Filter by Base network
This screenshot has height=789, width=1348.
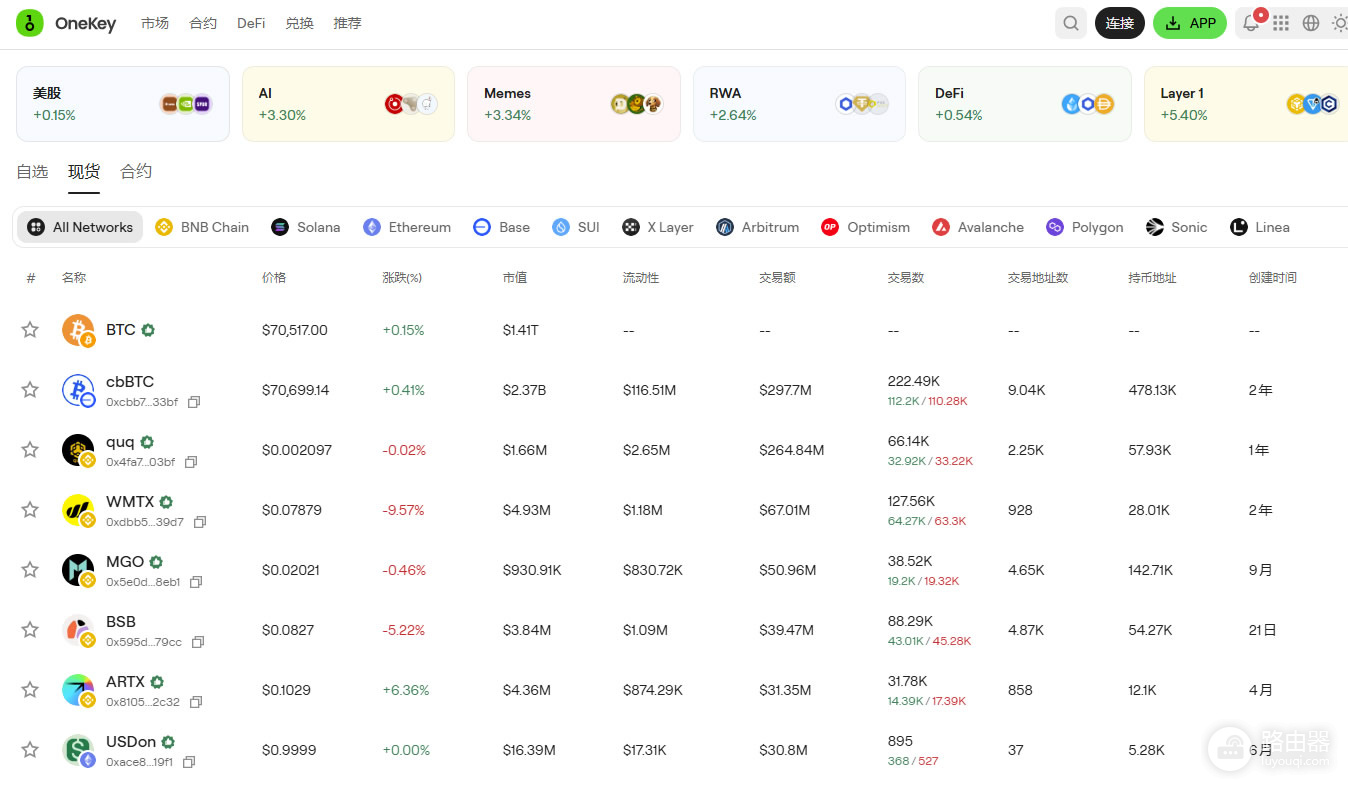tap(502, 227)
